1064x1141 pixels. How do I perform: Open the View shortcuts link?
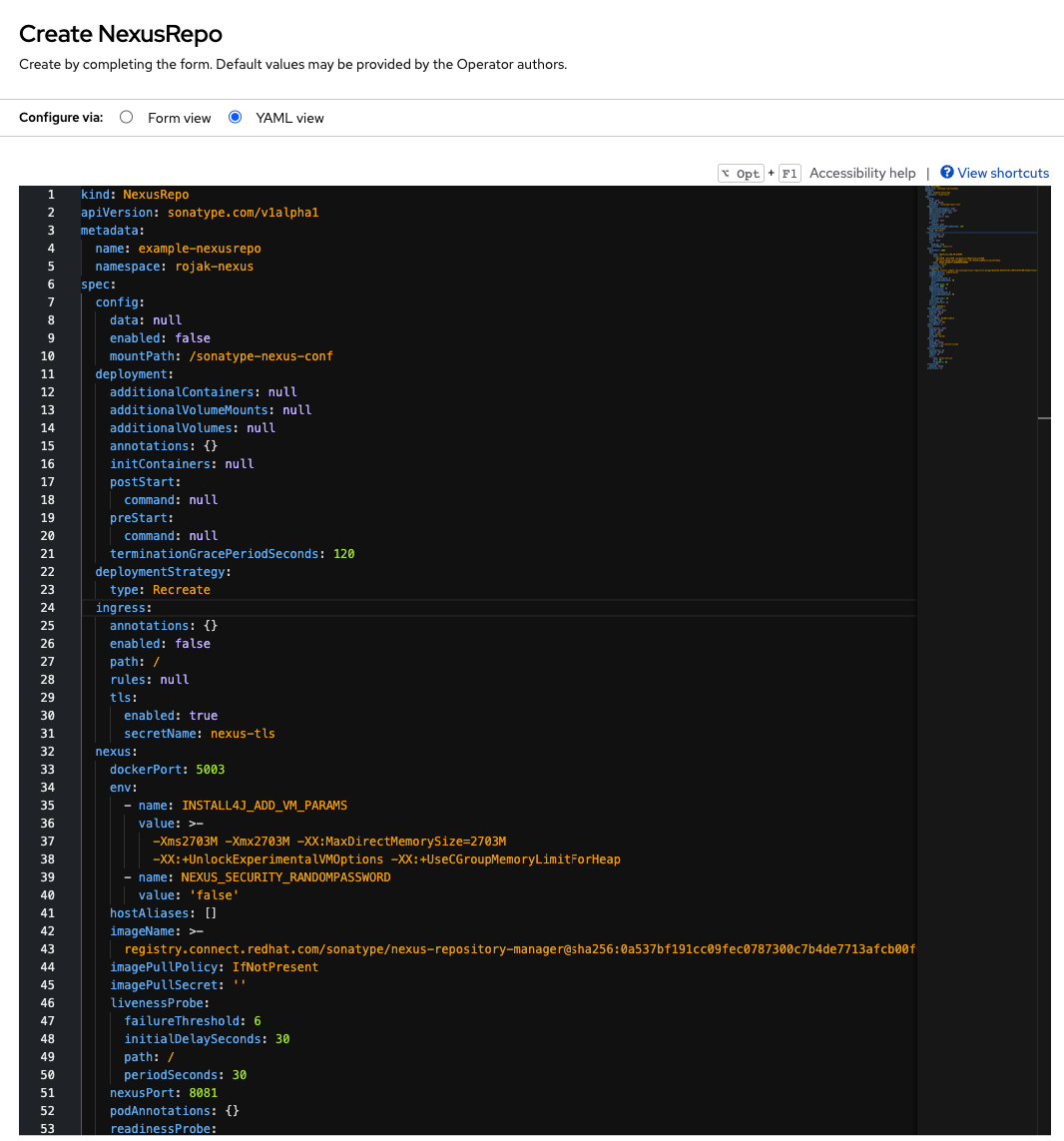1003,173
